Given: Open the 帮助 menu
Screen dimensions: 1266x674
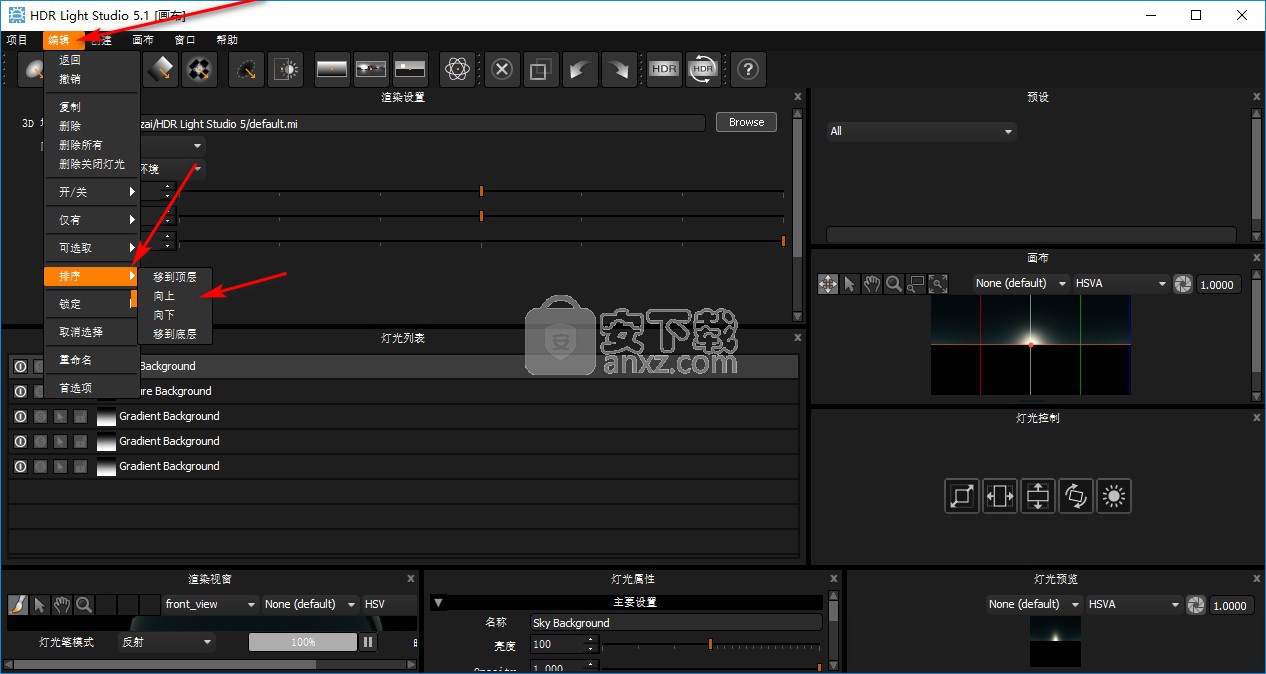Looking at the screenshot, I should pos(227,40).
